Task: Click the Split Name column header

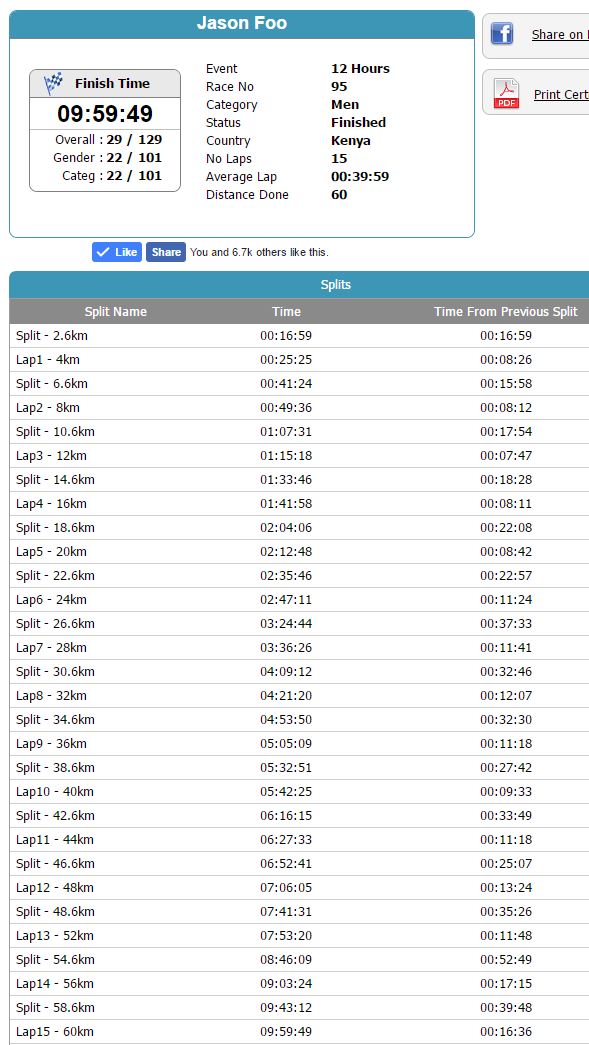Action: tap(115, 311)
